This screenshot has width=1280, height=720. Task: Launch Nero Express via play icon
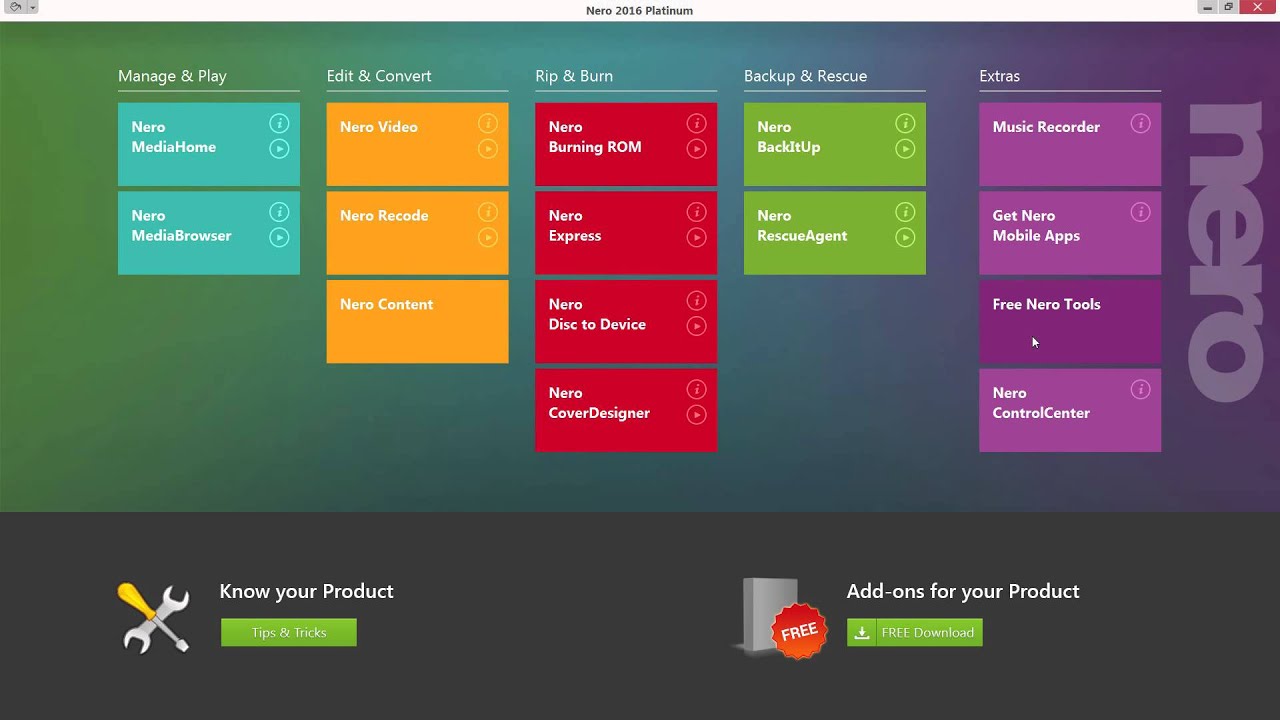pyautogui.click(x=696, y=237)
